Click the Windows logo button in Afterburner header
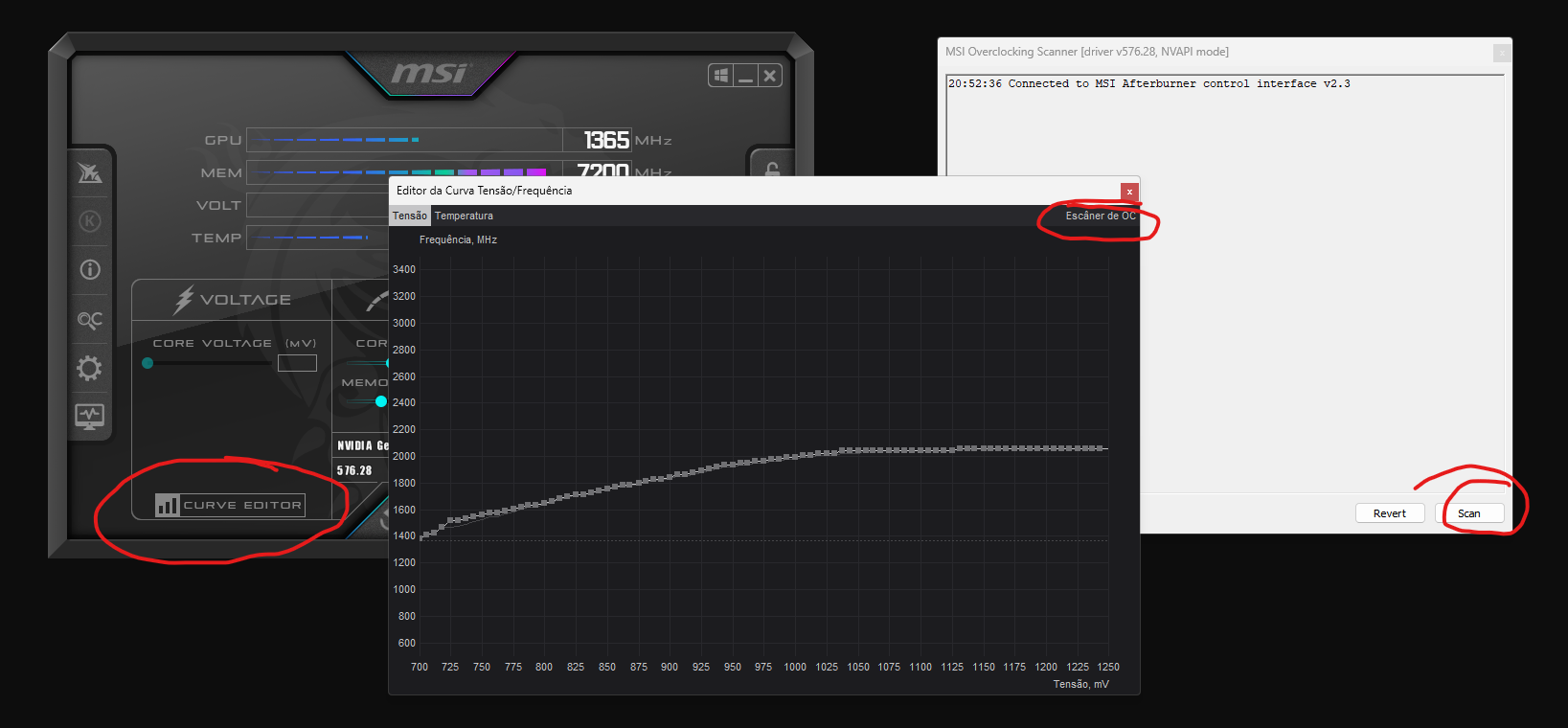The height and width of the screenshot is (728, 1568). pos(721,76)
